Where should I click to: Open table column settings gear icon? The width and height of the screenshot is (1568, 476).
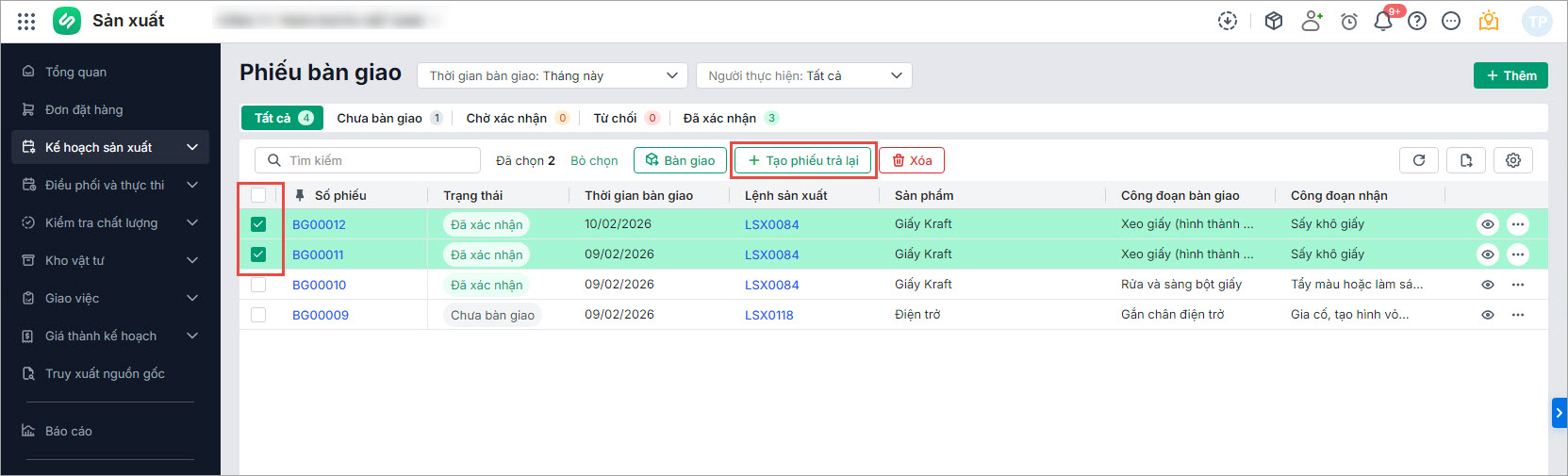(1513, 160)
